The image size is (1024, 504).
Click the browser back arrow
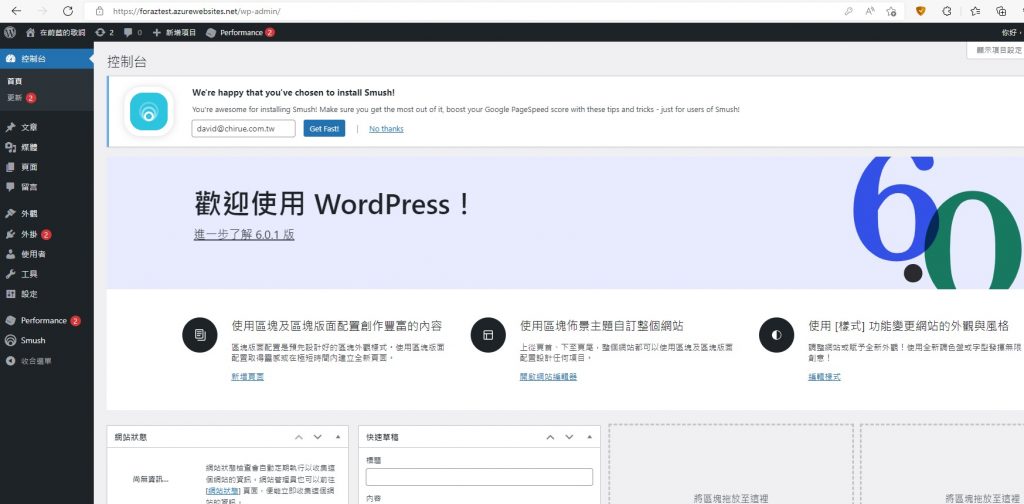pos(16,11)
